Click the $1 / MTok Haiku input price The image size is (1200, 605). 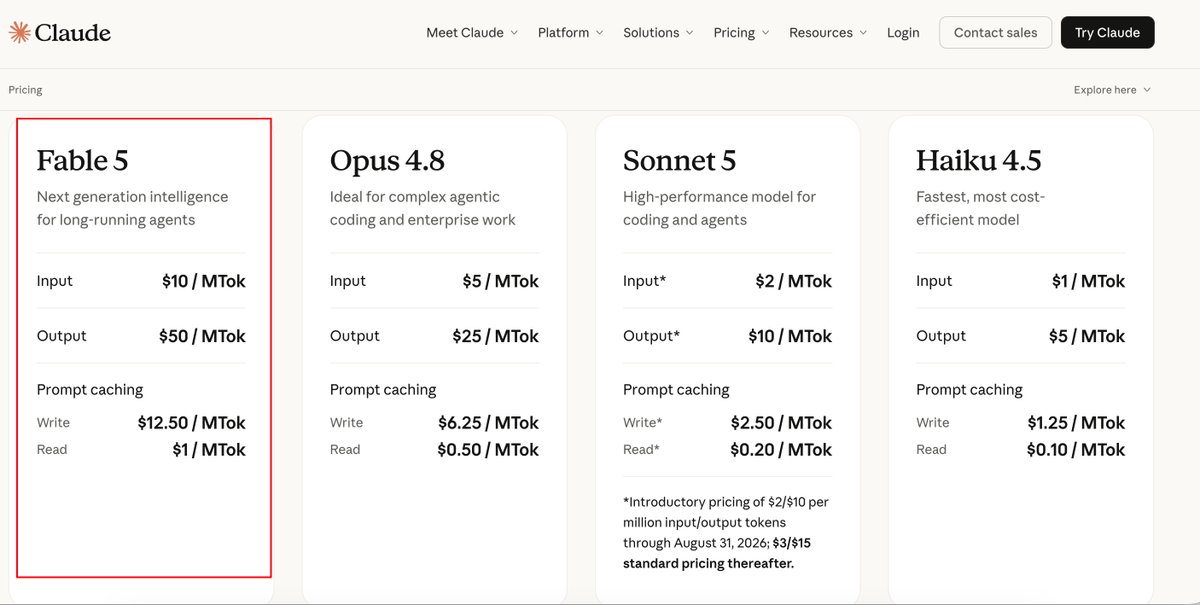pos(1088,281)
